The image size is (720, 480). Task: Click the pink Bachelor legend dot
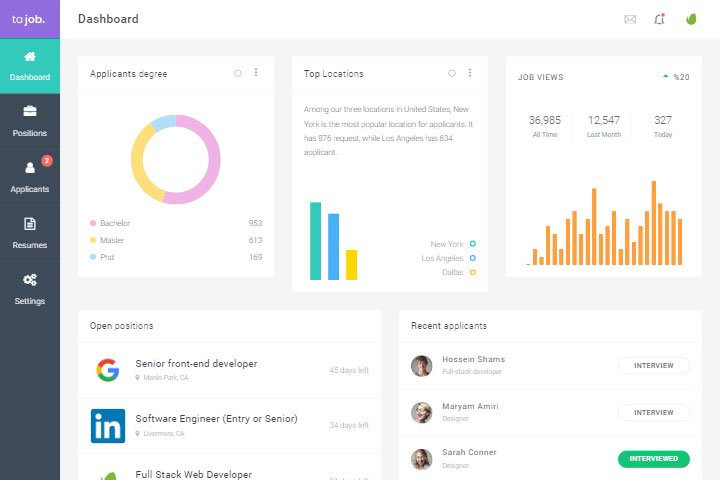(x=93, y=223)
